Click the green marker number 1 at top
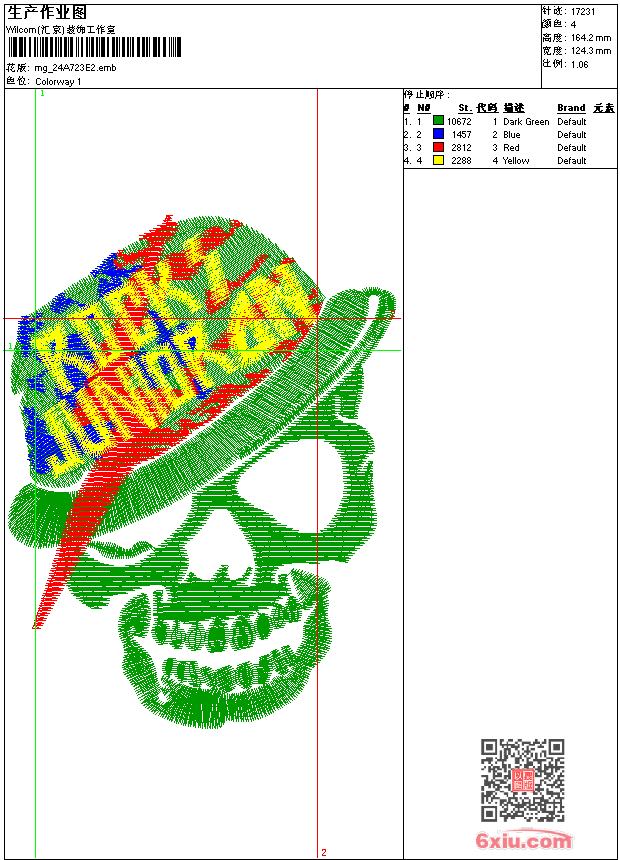Image resolution: width=620 pixels, height=860 pixels. coord(42,94)
